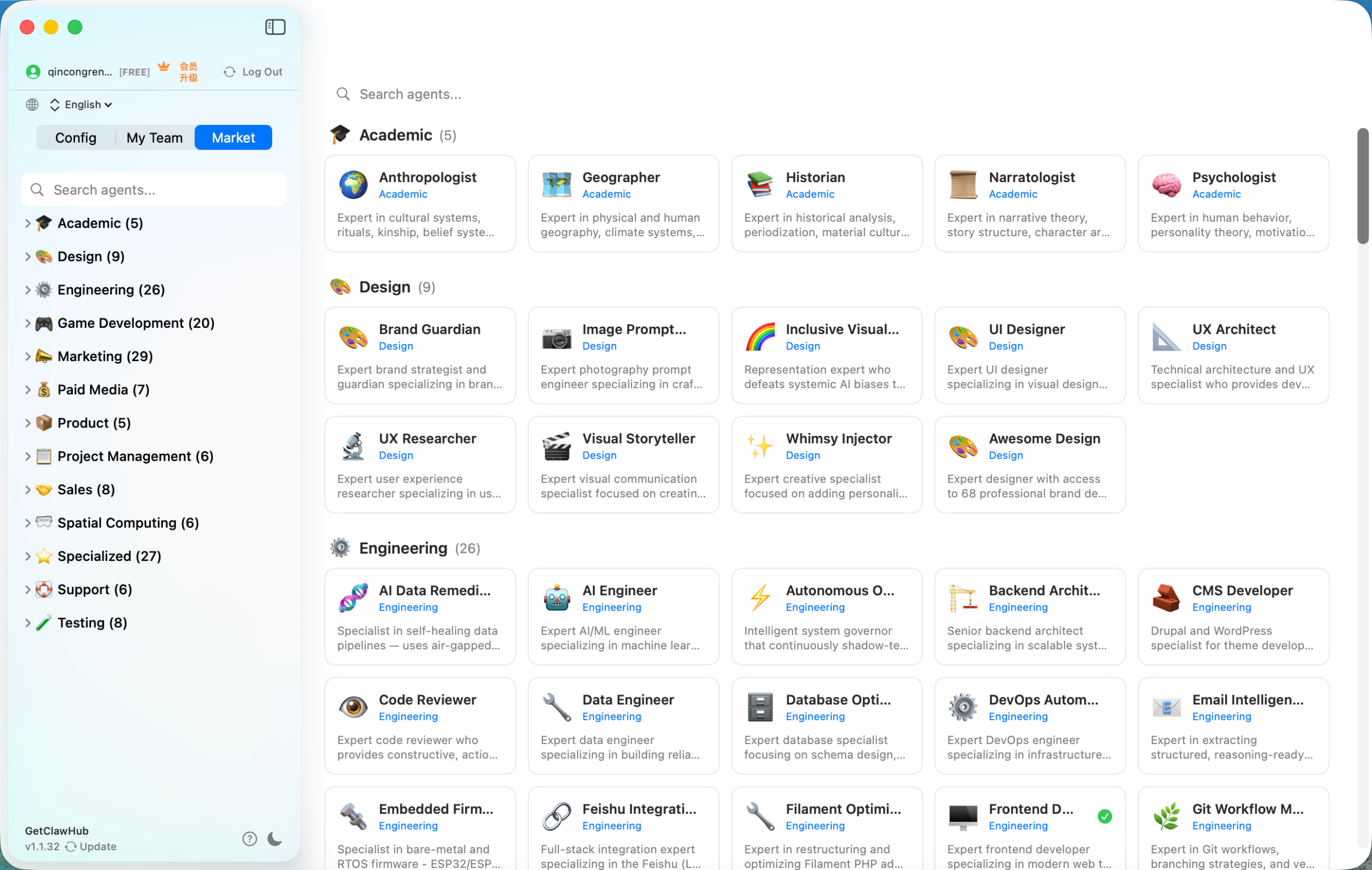Click the main vertical scrollbar
Screen dimensions: 1372x870
click(1362, 185)
